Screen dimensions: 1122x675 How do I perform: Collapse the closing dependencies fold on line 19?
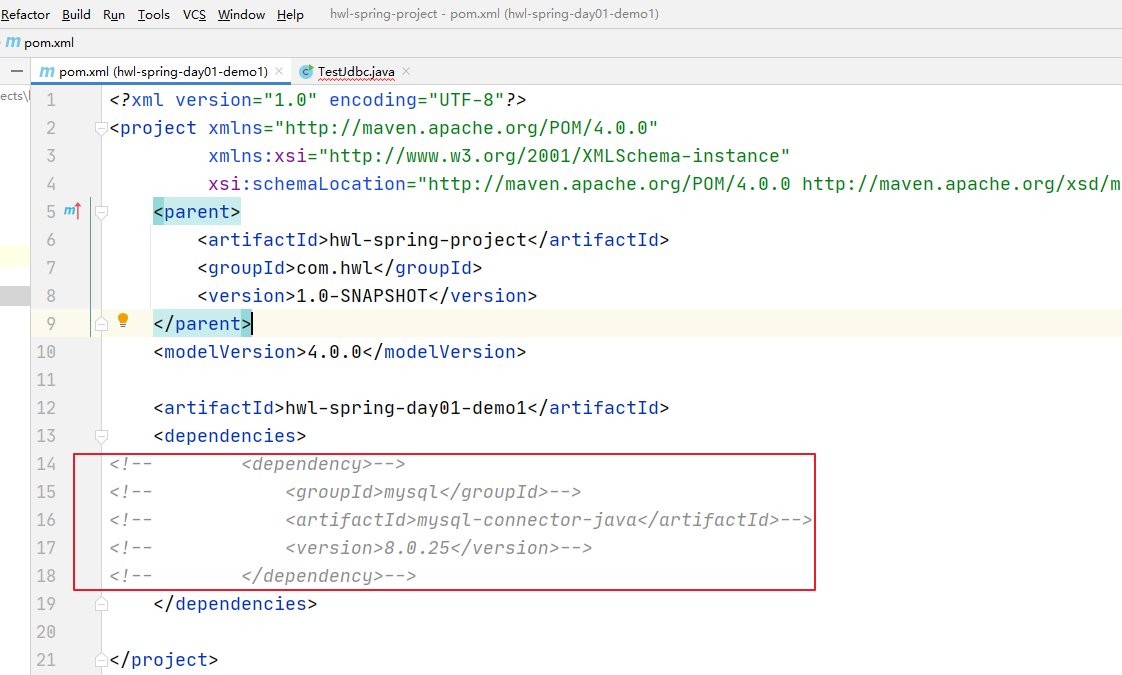(x=101, y=604)
